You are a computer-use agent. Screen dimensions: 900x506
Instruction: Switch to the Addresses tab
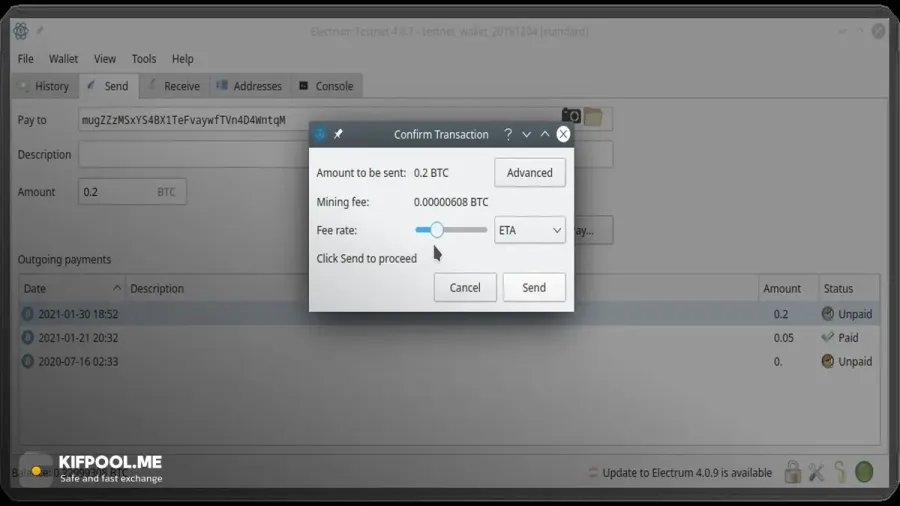tap(249, 86)
